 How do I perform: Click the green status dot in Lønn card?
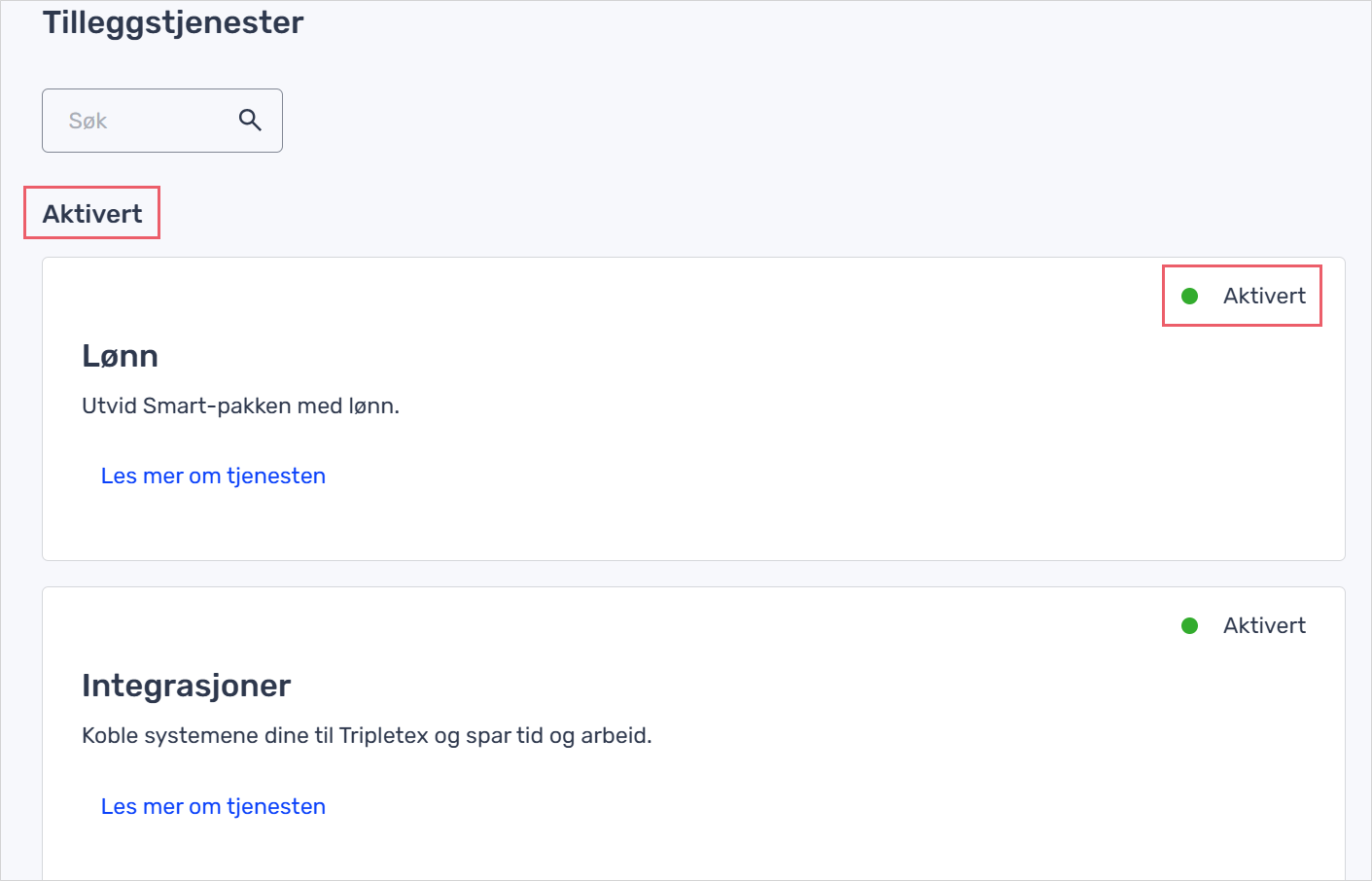tap(1189, 296)
